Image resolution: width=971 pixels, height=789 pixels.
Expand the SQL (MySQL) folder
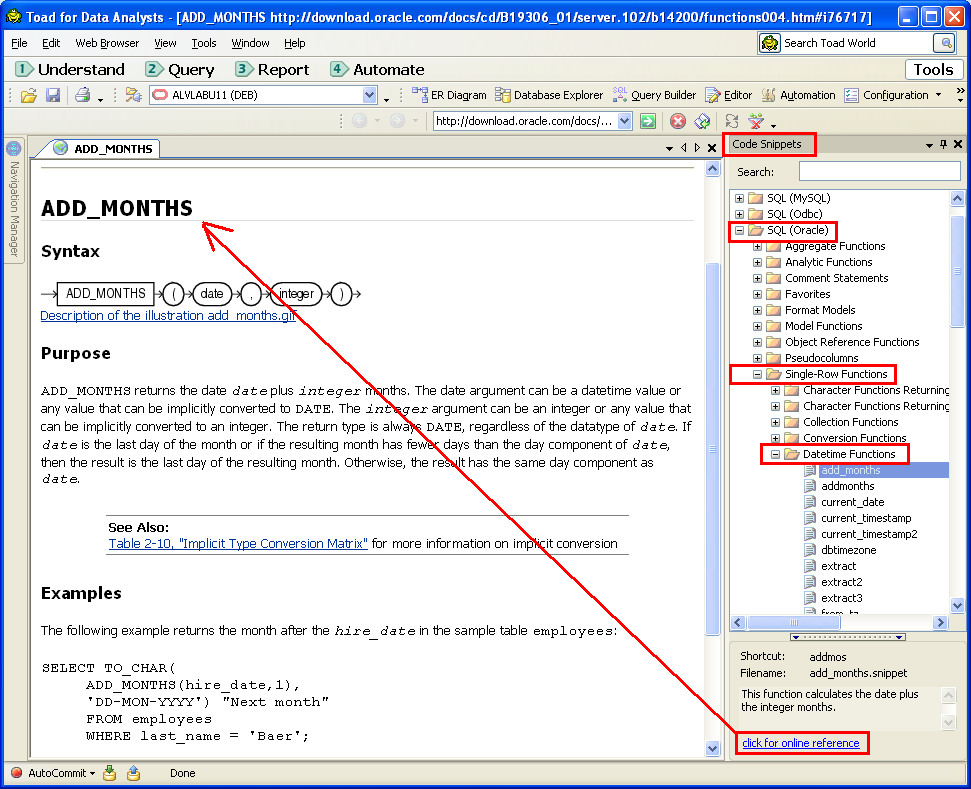click(x=739, y=198)
